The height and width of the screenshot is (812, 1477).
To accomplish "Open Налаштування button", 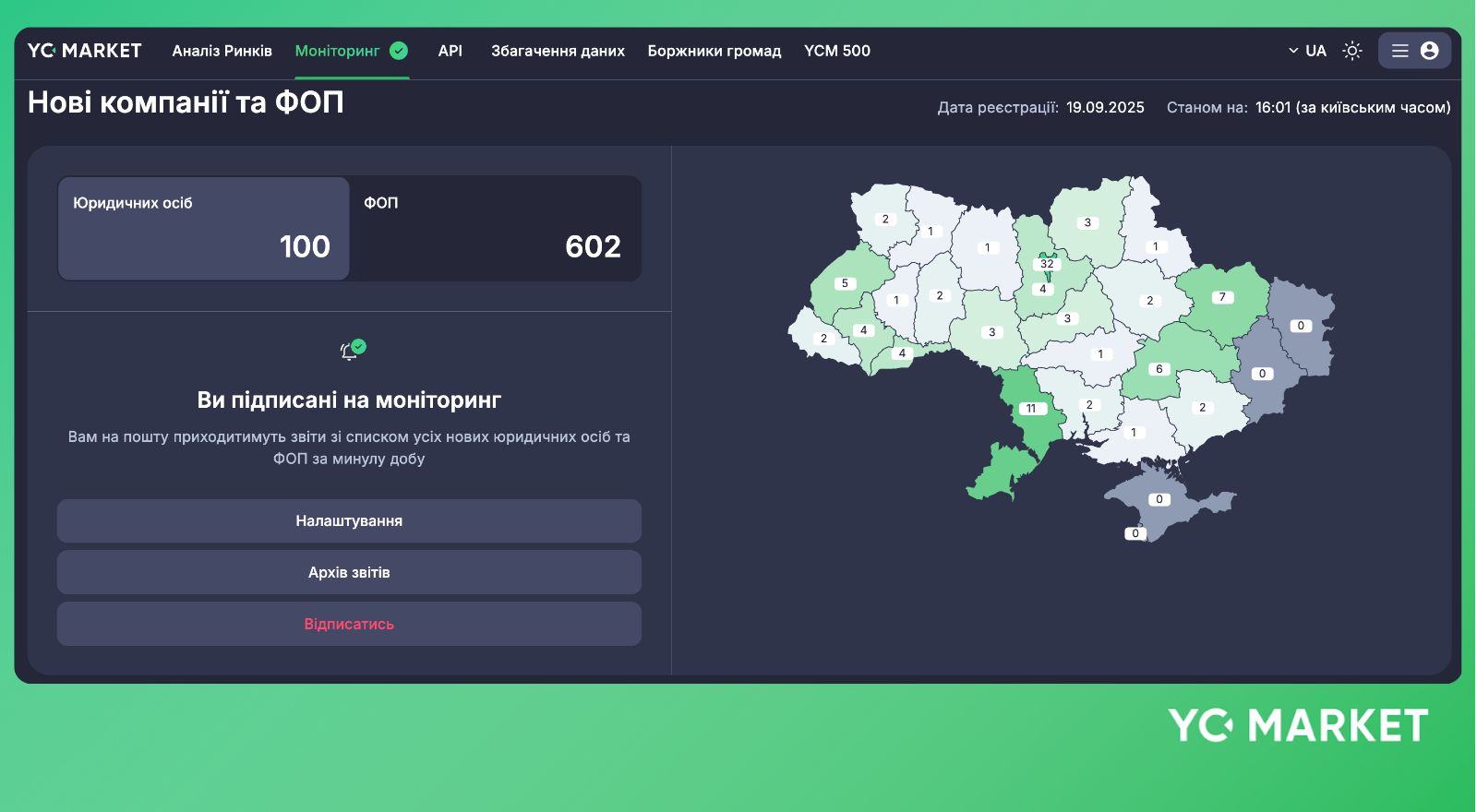I will [349, 521].
